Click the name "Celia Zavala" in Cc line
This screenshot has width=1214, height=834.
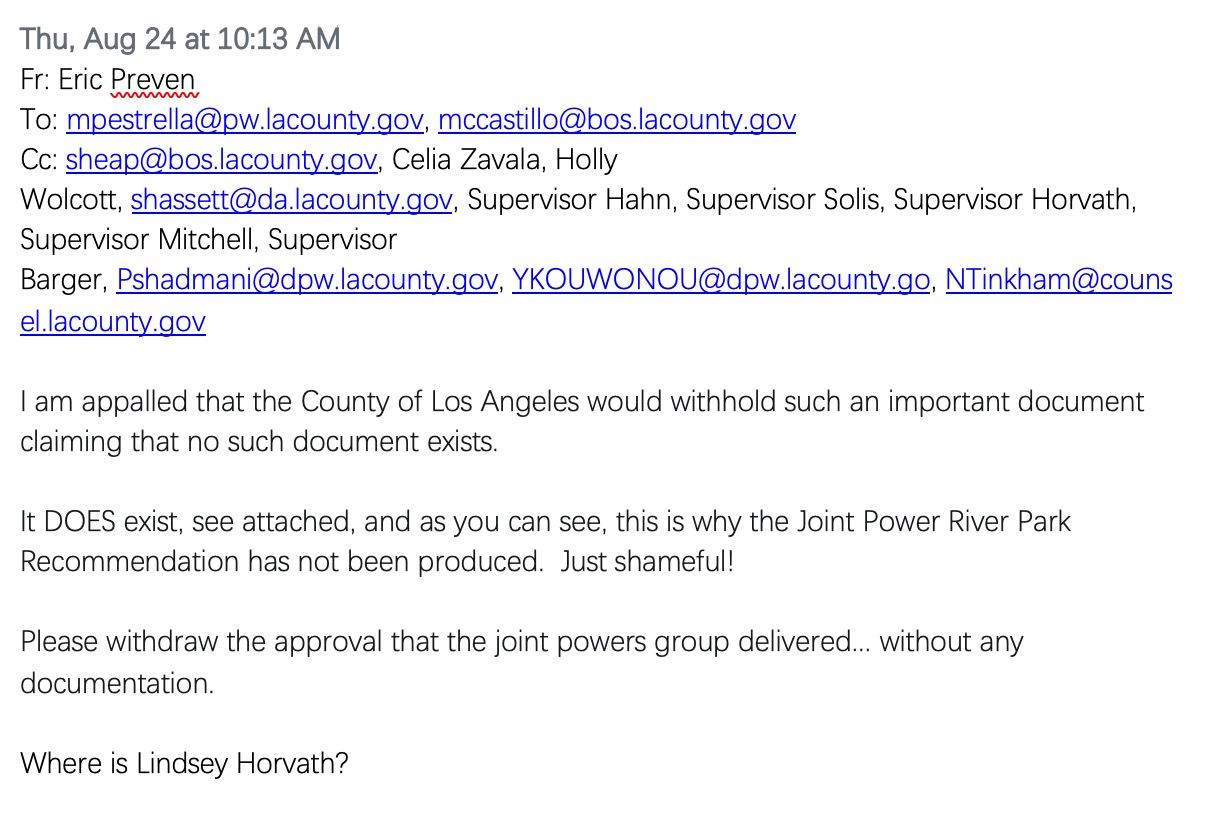[468, 160]
